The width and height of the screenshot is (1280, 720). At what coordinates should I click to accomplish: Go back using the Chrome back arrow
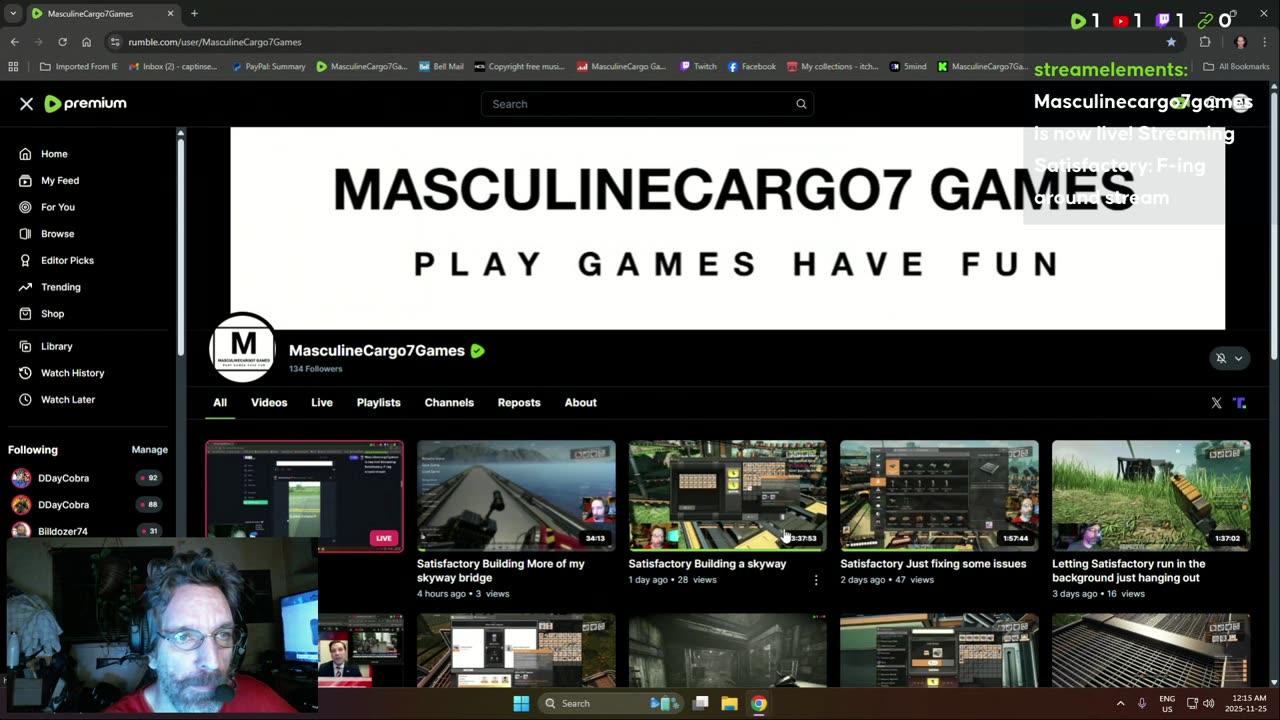tap(14, 42)
